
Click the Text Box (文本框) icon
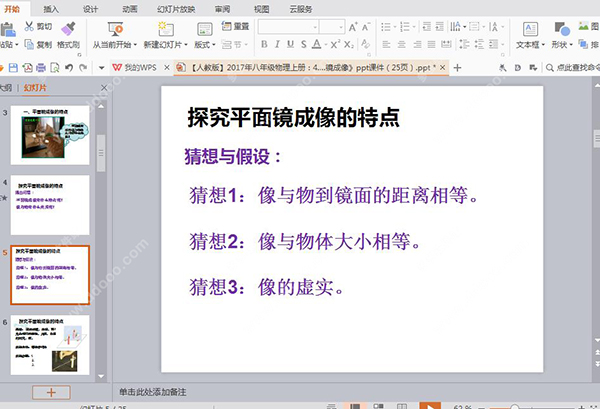tap(530, 29)
